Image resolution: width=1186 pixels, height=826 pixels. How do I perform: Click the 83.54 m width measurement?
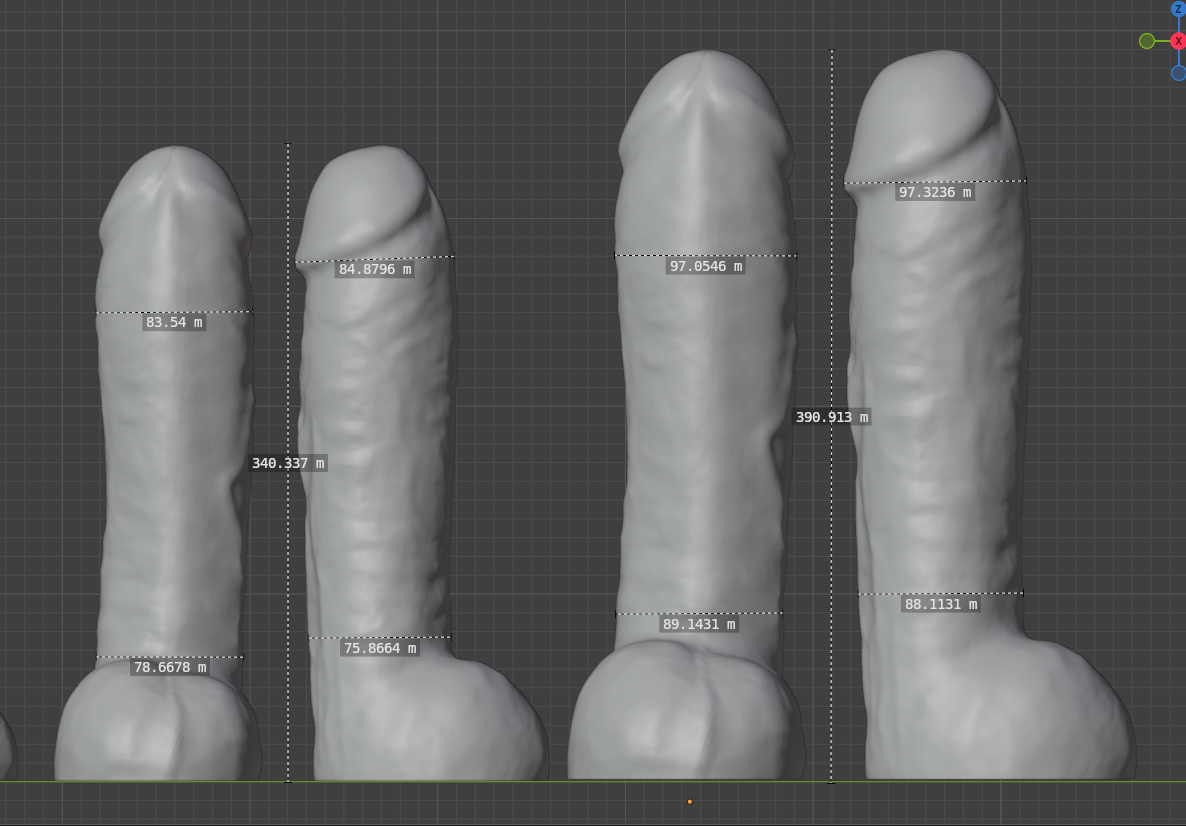[174, 322]
